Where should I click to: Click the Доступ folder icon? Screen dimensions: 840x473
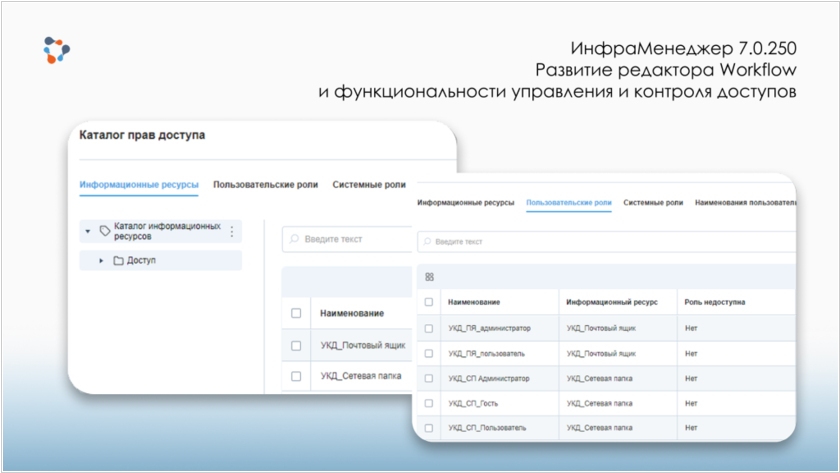(118, 261)
